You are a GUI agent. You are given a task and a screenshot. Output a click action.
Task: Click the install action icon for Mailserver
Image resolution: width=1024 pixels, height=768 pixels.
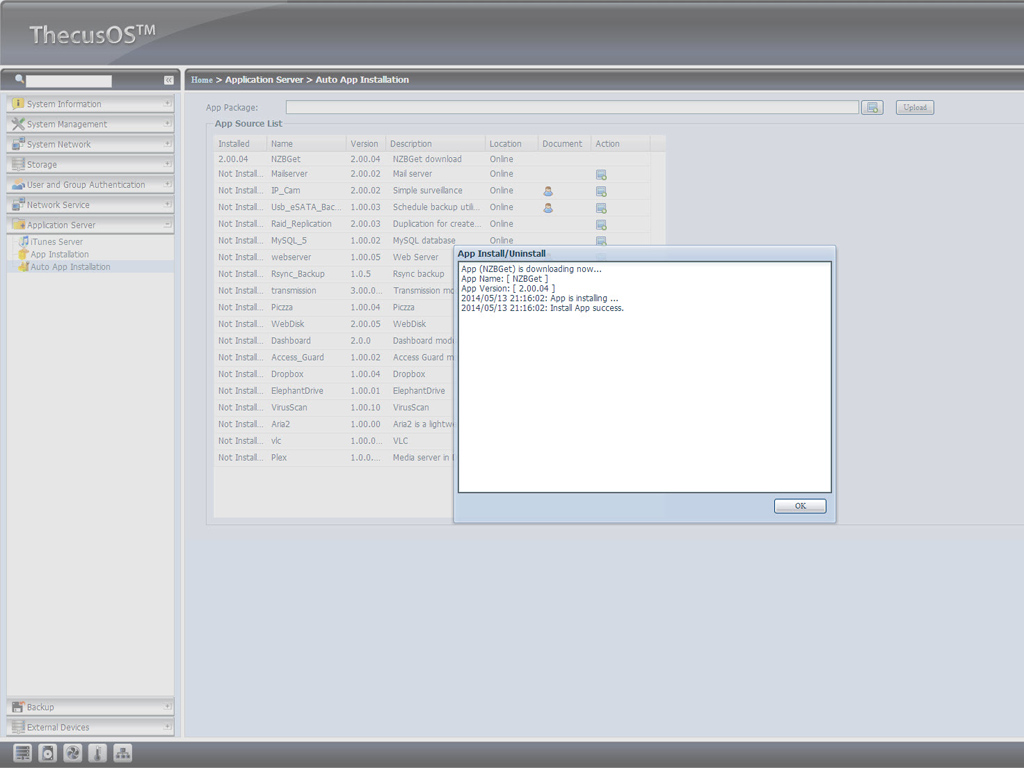(x=601, y=175)
